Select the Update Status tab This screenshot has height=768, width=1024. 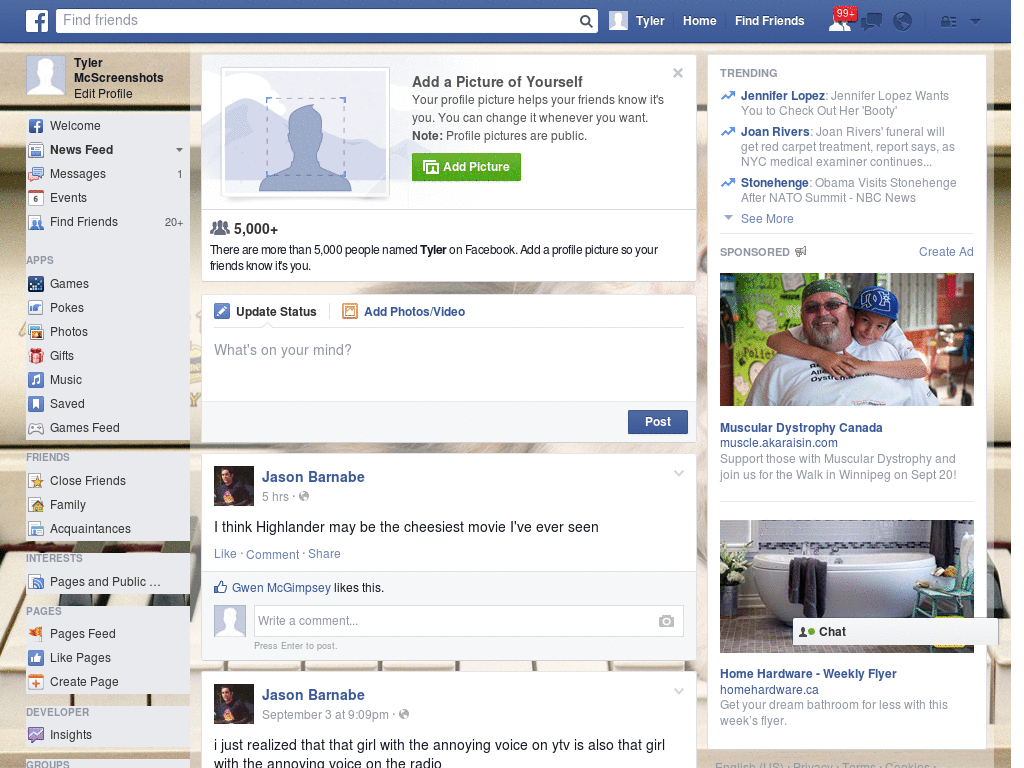tap(265, 312)
